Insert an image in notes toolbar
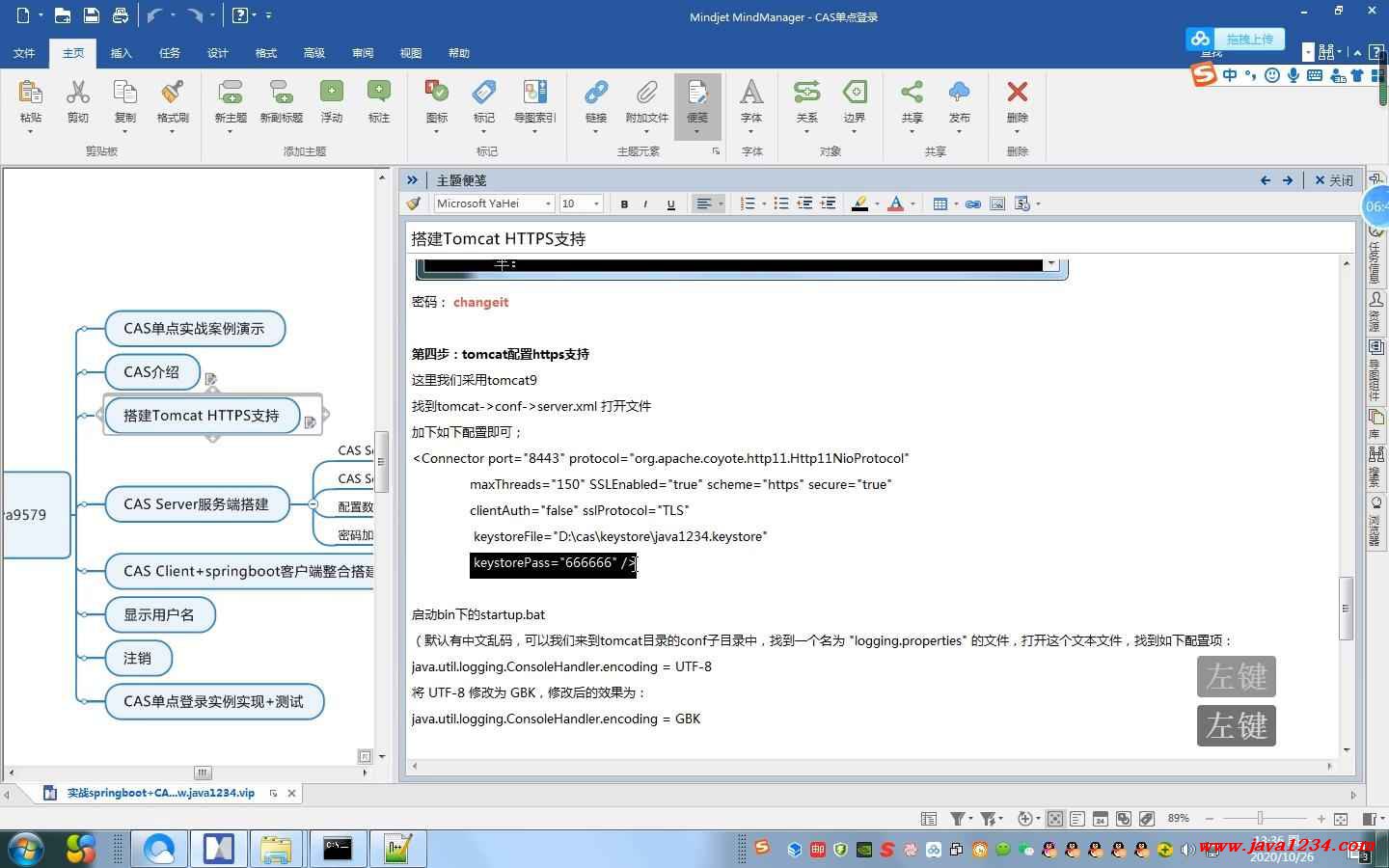This screenshot has width=1389, height=868. [x=997, y=203]
